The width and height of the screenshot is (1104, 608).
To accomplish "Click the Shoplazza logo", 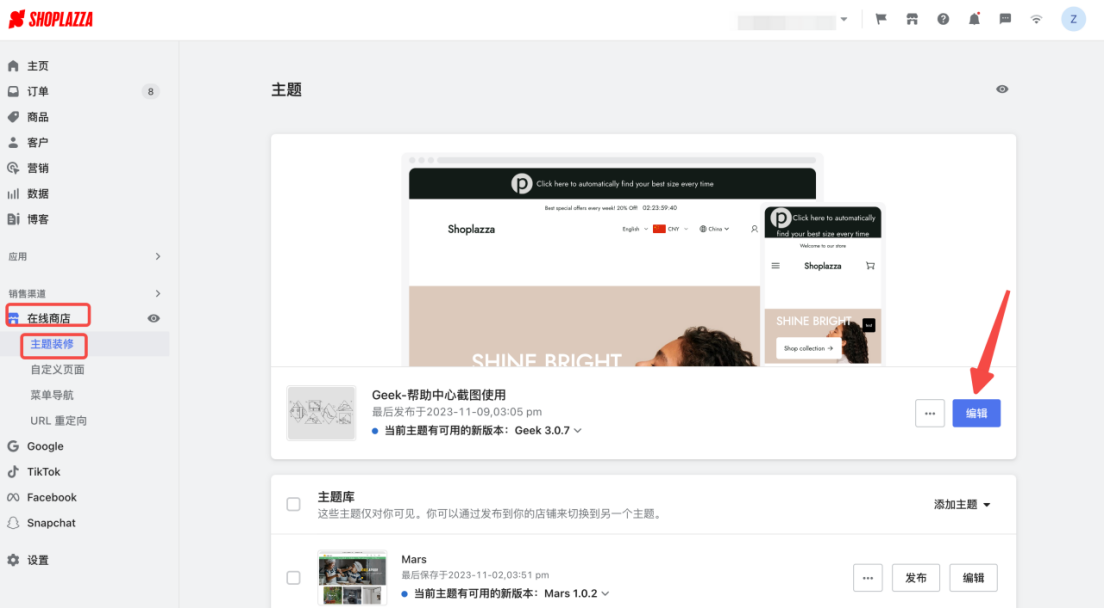I will (51, 19).
